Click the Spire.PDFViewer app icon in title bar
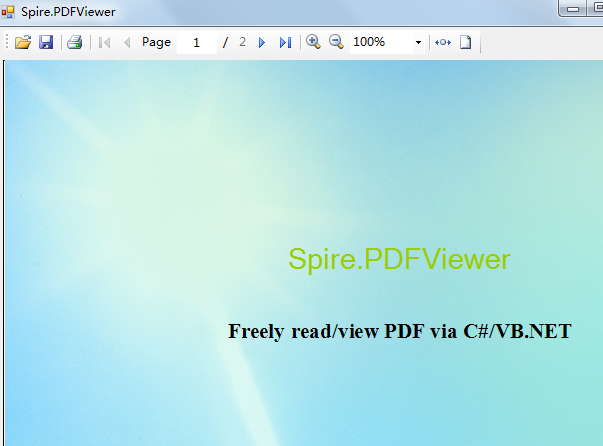 tap(8, 12)
